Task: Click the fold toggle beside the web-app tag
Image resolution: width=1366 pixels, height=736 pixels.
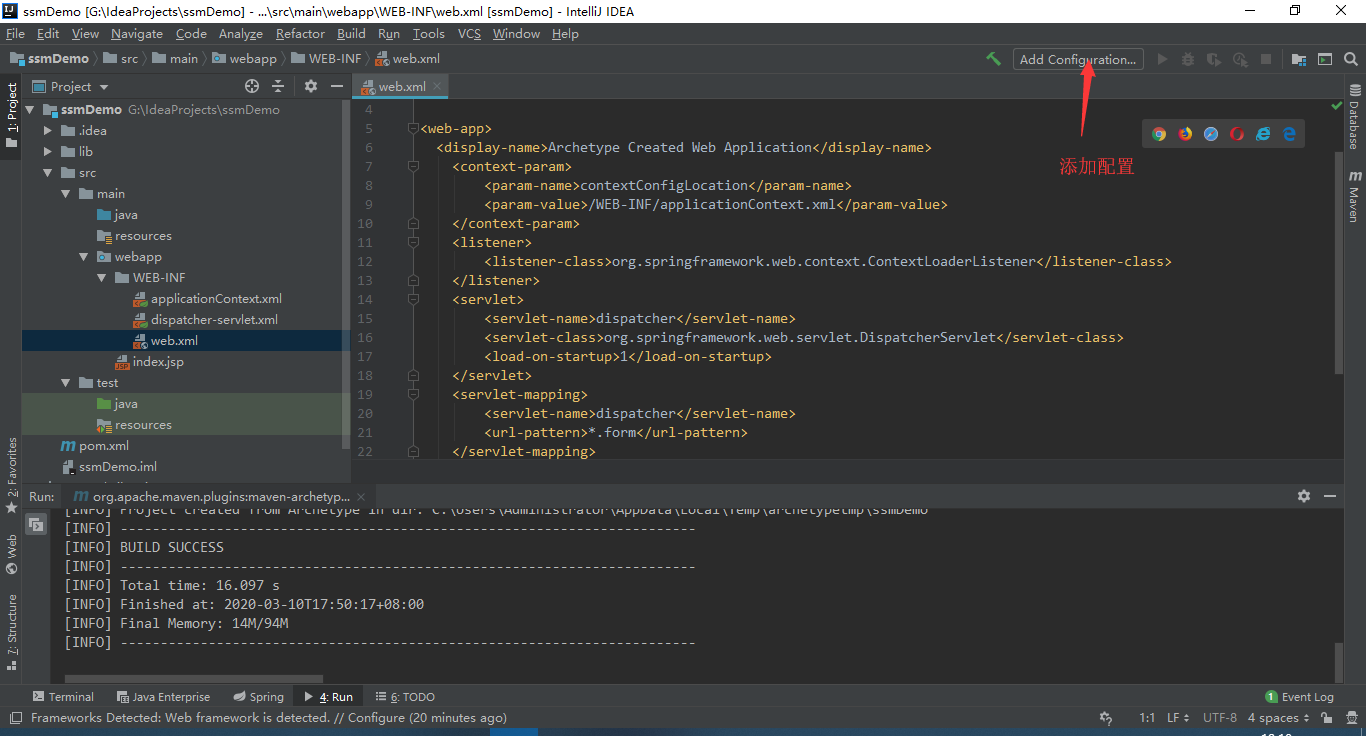Action: (413, 129)
